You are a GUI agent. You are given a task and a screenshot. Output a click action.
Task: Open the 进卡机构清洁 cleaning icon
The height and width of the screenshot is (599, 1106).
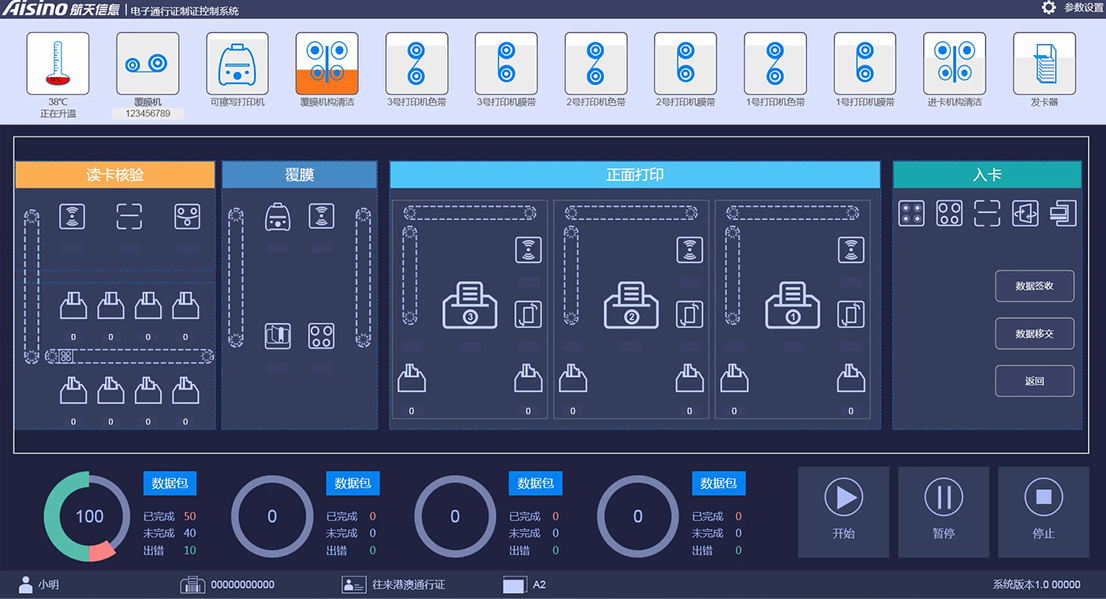point(954,64)
